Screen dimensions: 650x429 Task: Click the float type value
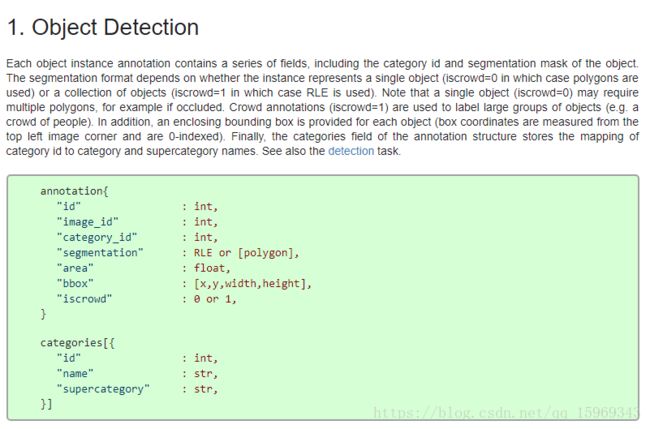212,268
